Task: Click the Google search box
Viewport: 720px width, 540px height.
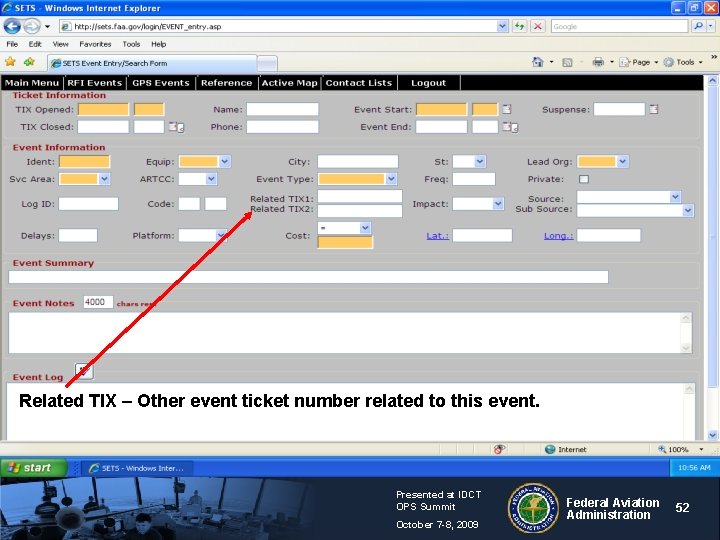Action: (619, 26)
